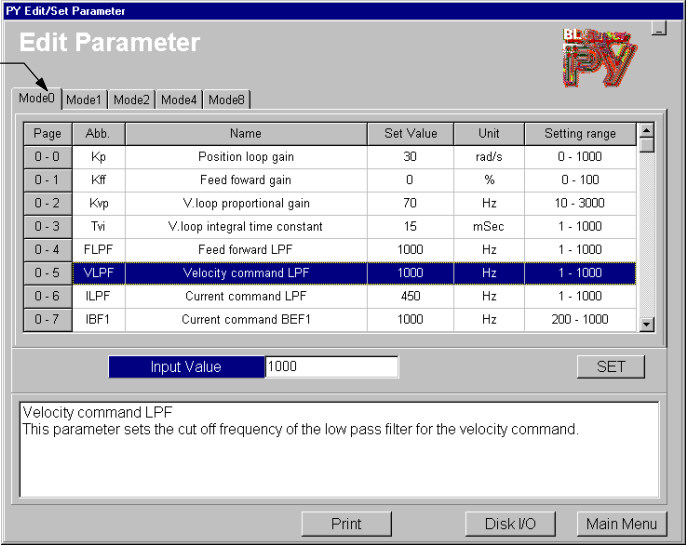Screen dimensions: 686x545
Task: Click the Print button
Action: [346, 524]
